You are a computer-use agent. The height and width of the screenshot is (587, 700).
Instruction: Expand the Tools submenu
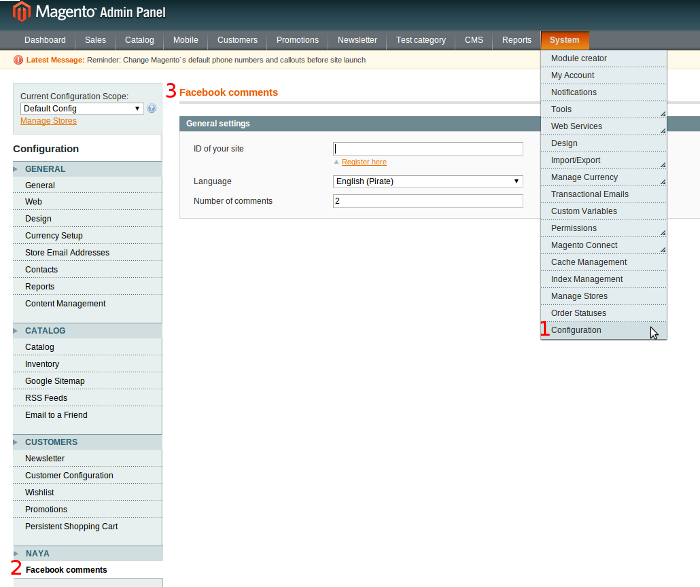[x=604, y=109]
